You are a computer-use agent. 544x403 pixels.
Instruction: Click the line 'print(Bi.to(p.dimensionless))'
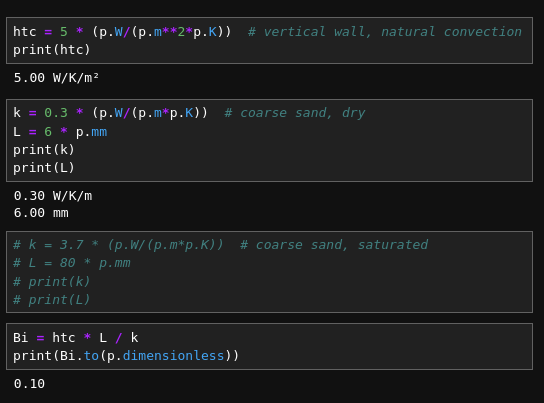click(x=126, y=356)
